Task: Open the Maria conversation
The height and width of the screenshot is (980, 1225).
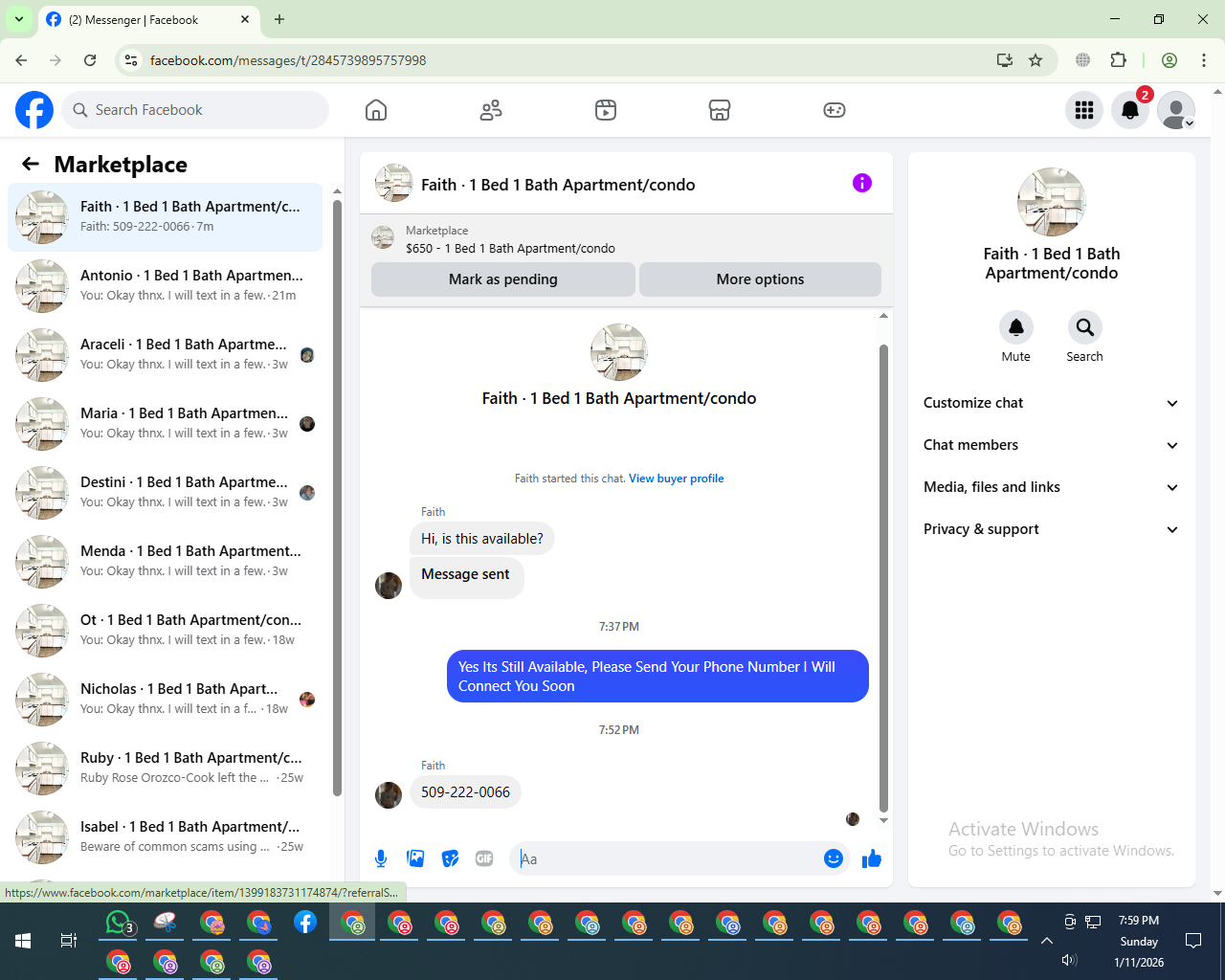Action: [166, 424]
